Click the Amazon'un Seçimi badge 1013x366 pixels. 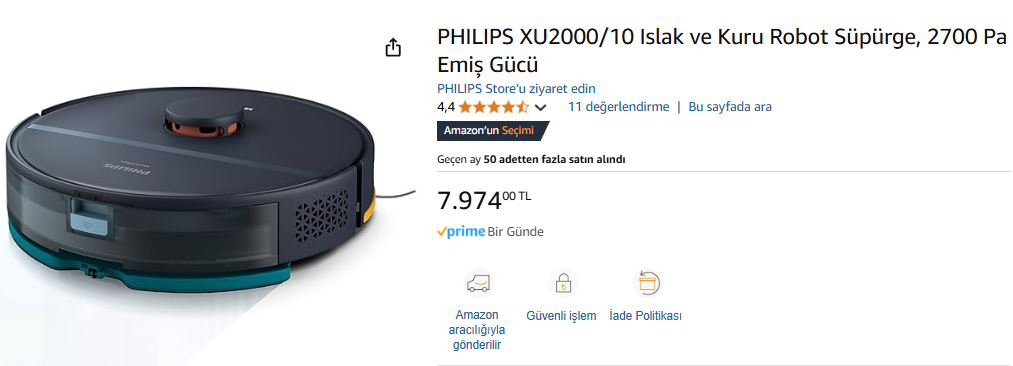coord(492,130)
